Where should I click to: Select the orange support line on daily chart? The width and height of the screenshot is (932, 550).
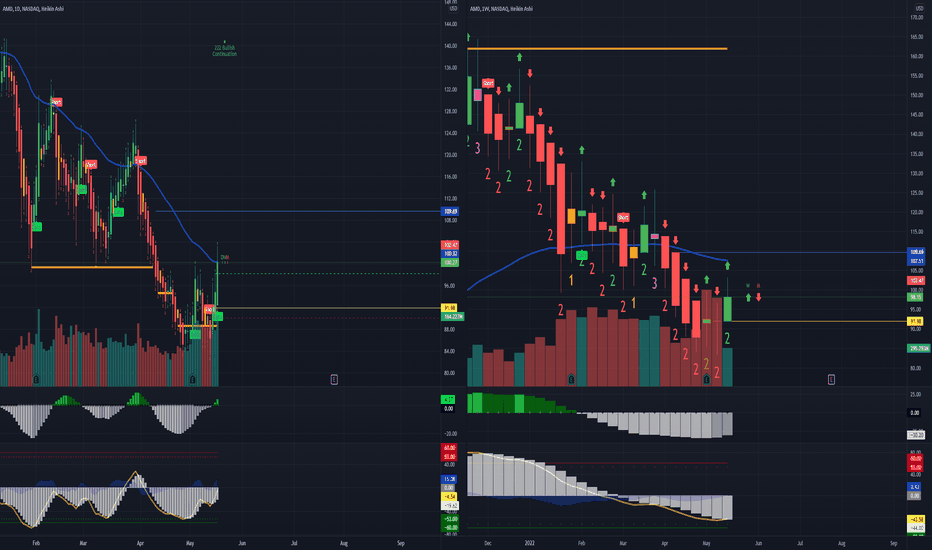click(x=92, y=268)
